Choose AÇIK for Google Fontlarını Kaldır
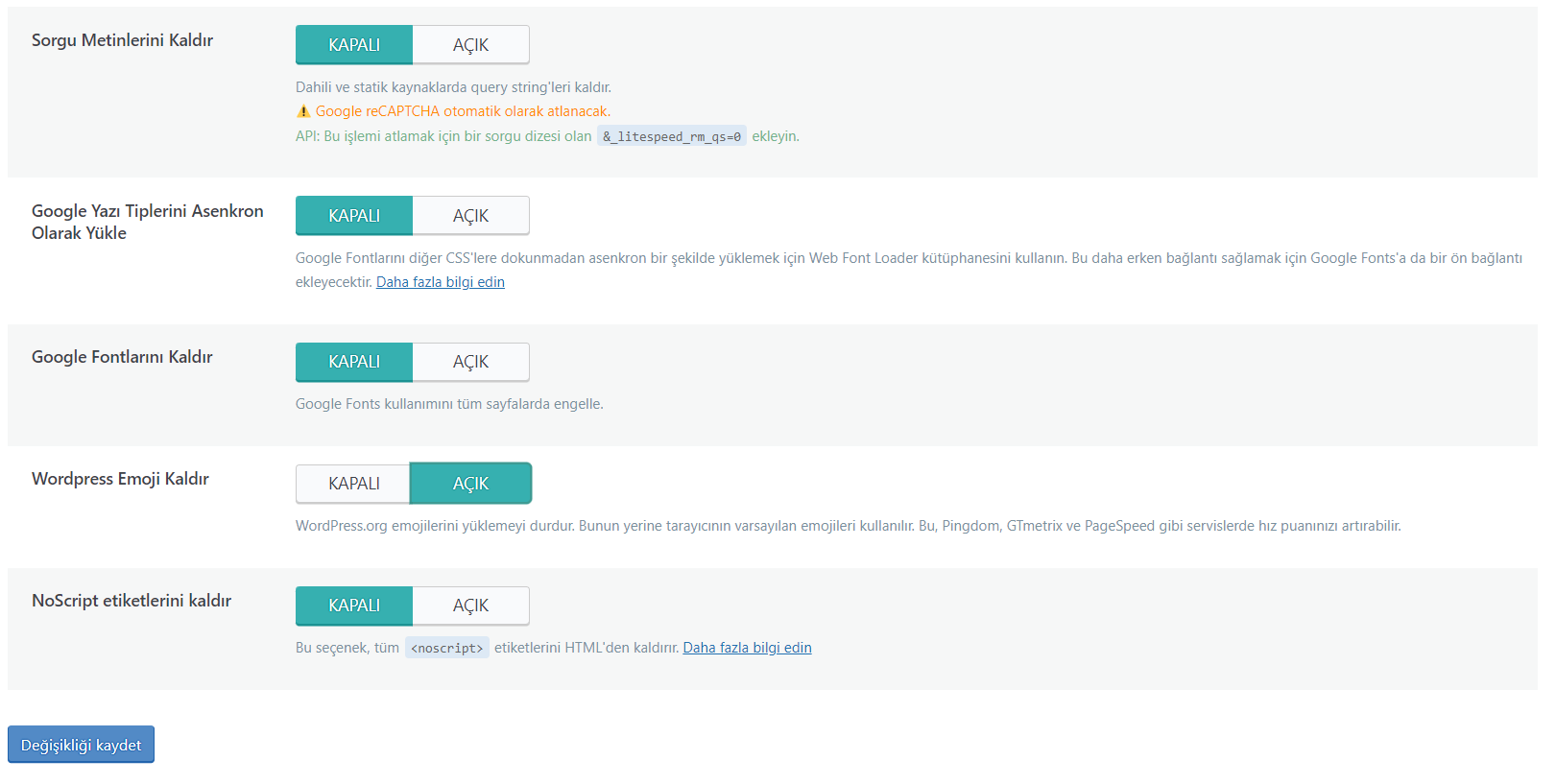1556x784 pixels. point(471,362)
